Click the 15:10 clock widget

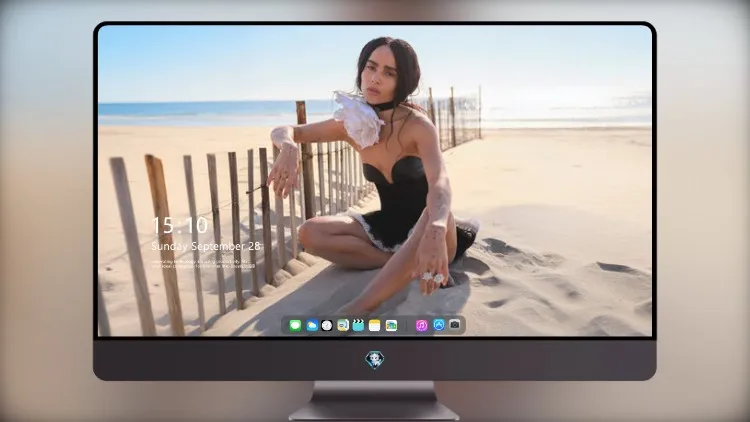pos(180,225)
